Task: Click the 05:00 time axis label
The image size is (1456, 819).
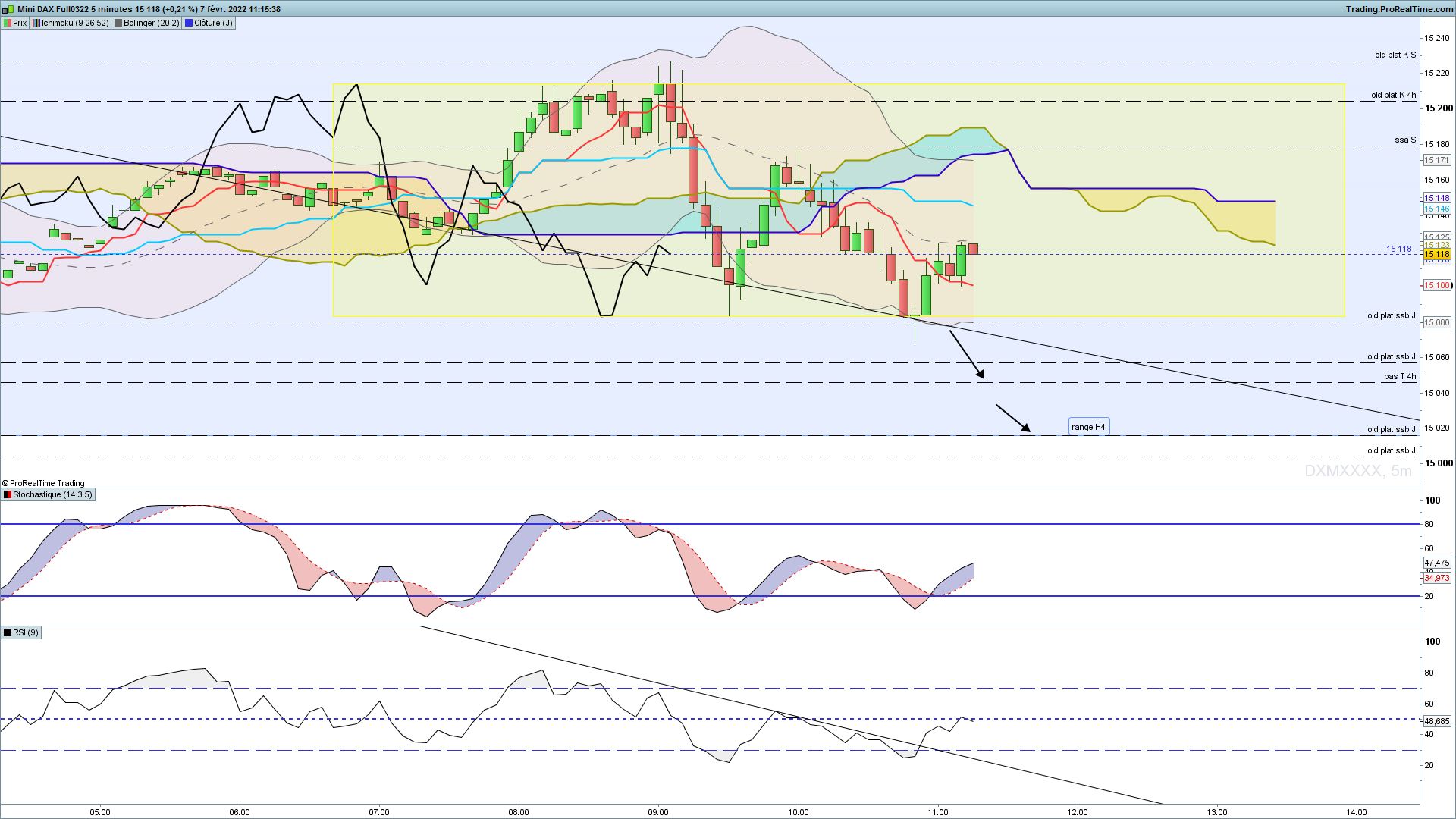Action: pyautogui.click(x=100, y=812)
